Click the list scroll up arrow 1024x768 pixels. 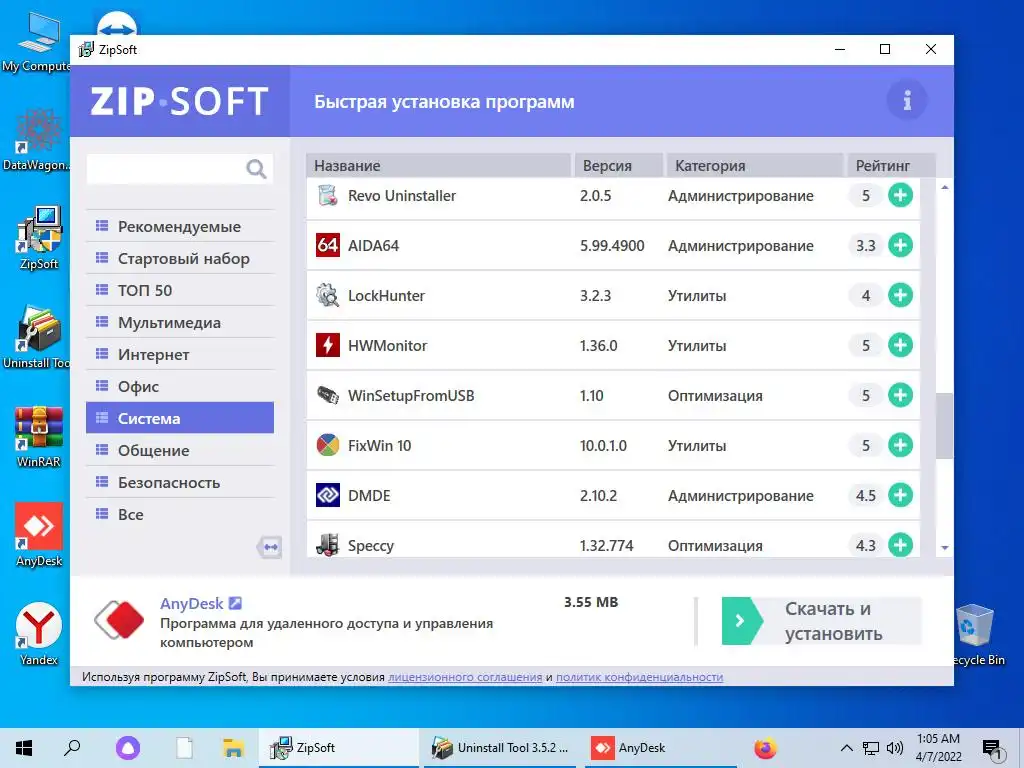pyautogui.click(x=944, y=187)
